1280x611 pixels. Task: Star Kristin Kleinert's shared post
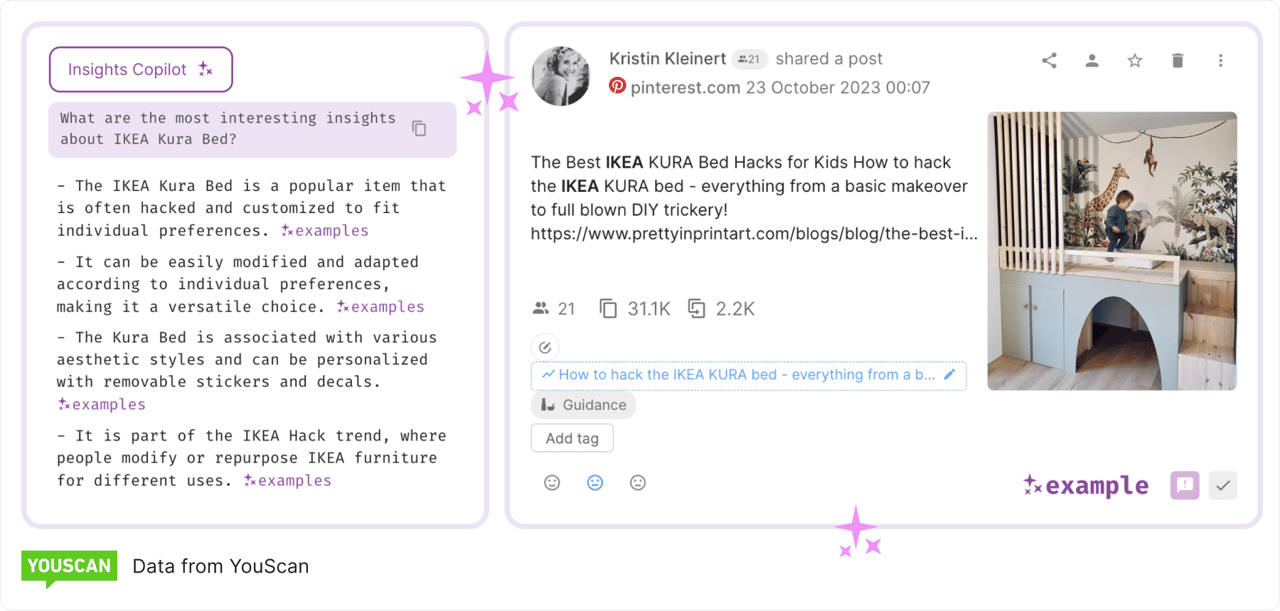pyautogui.click(x=1134, y=60)
